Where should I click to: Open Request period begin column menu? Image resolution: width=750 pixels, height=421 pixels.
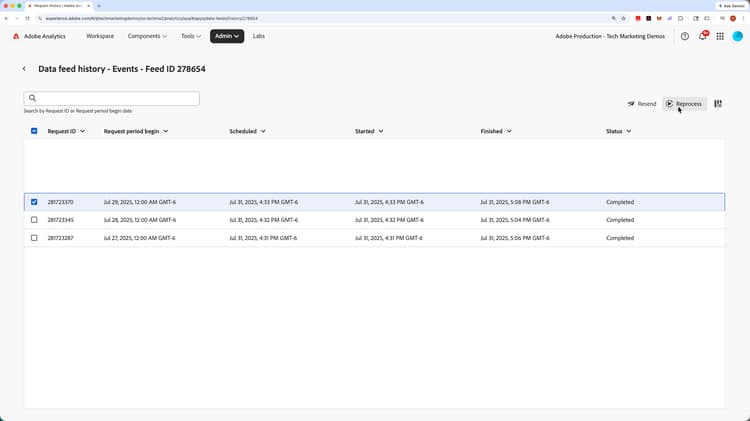[165, 131]
